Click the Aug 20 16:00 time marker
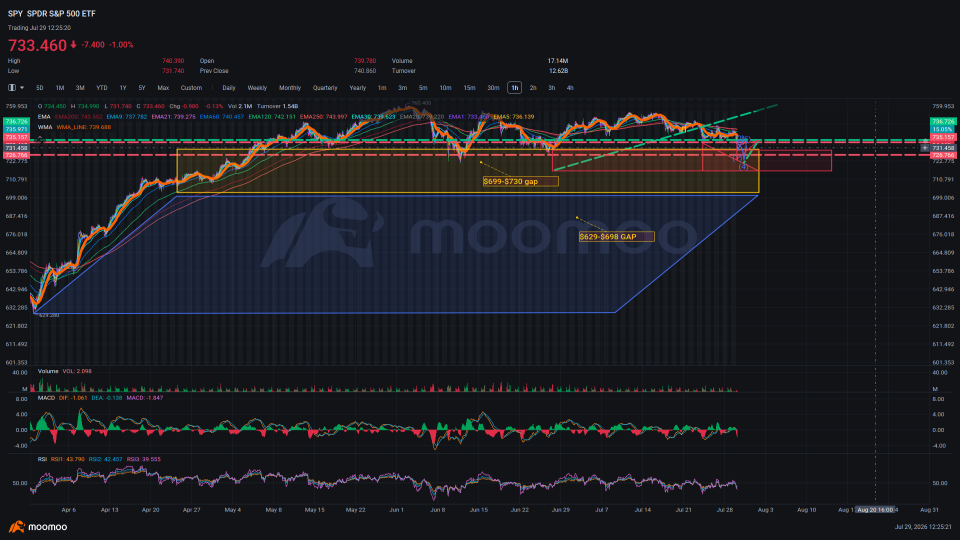This screenshot has width=960, height=540. pos(876,509)
